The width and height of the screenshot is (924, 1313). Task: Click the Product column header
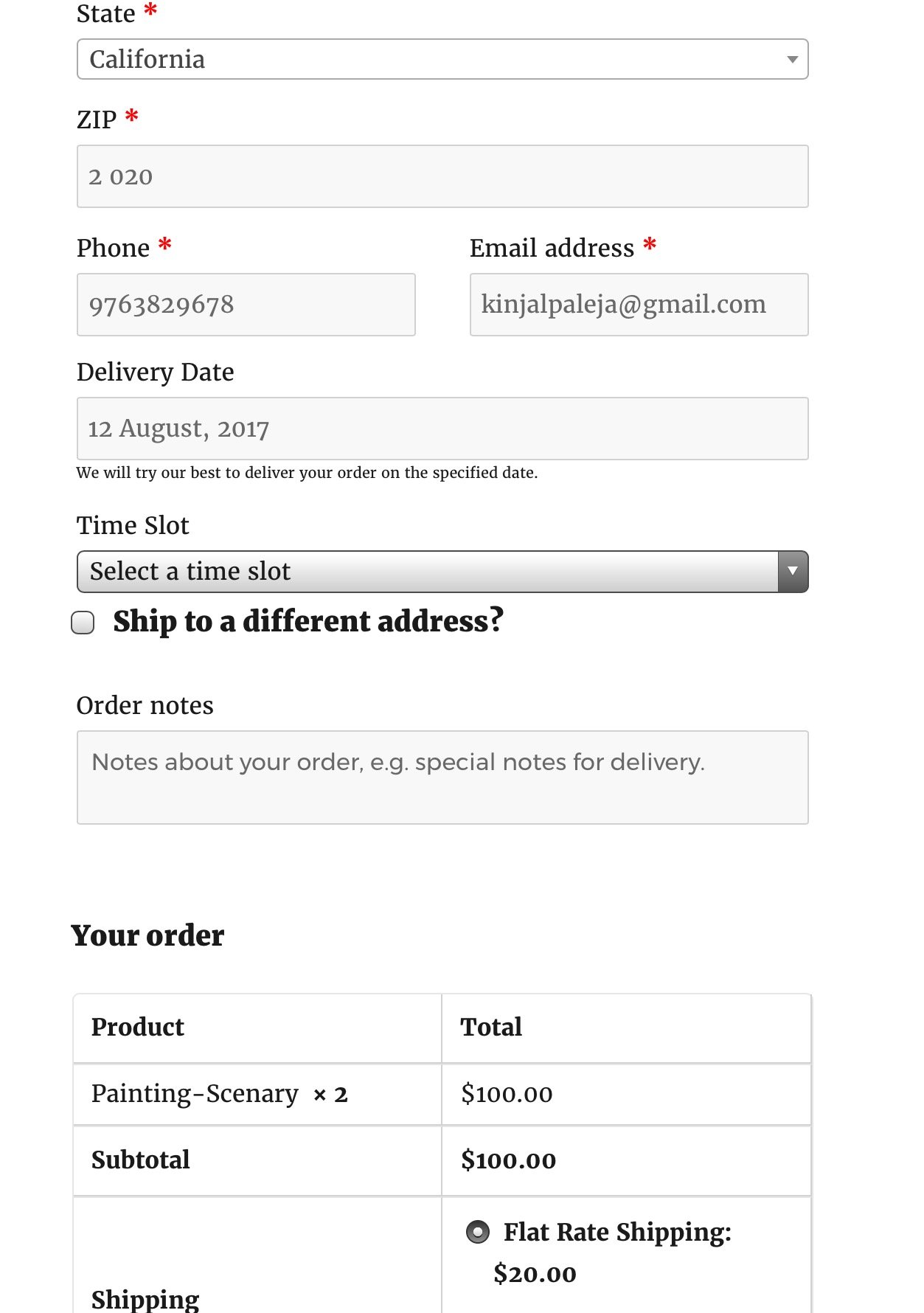pos(138,1027)
